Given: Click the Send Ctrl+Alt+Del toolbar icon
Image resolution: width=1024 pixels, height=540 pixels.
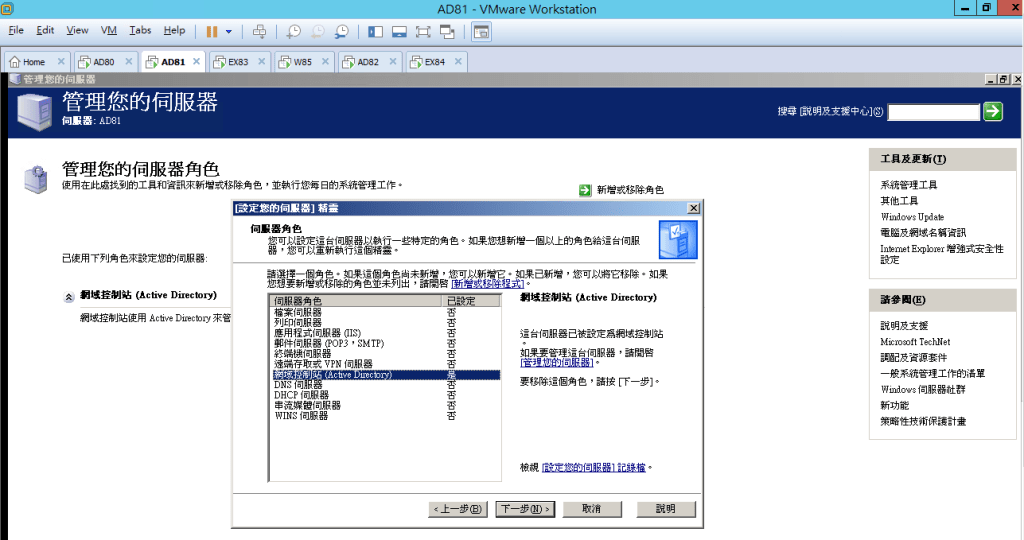Looking at the screenshot, I should click(x=259, y=31).
